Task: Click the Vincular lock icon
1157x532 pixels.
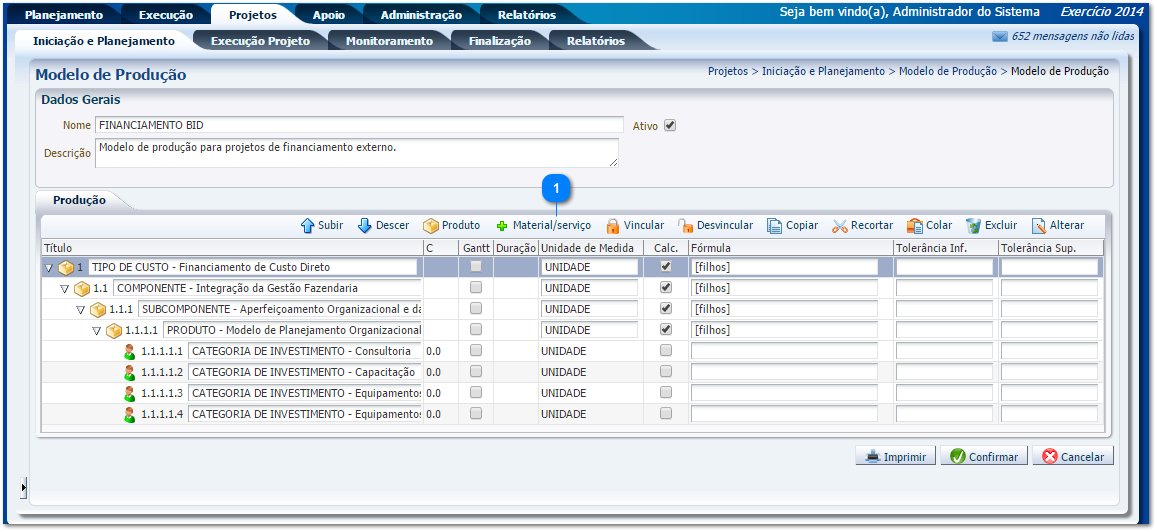Action: point(613,226)
